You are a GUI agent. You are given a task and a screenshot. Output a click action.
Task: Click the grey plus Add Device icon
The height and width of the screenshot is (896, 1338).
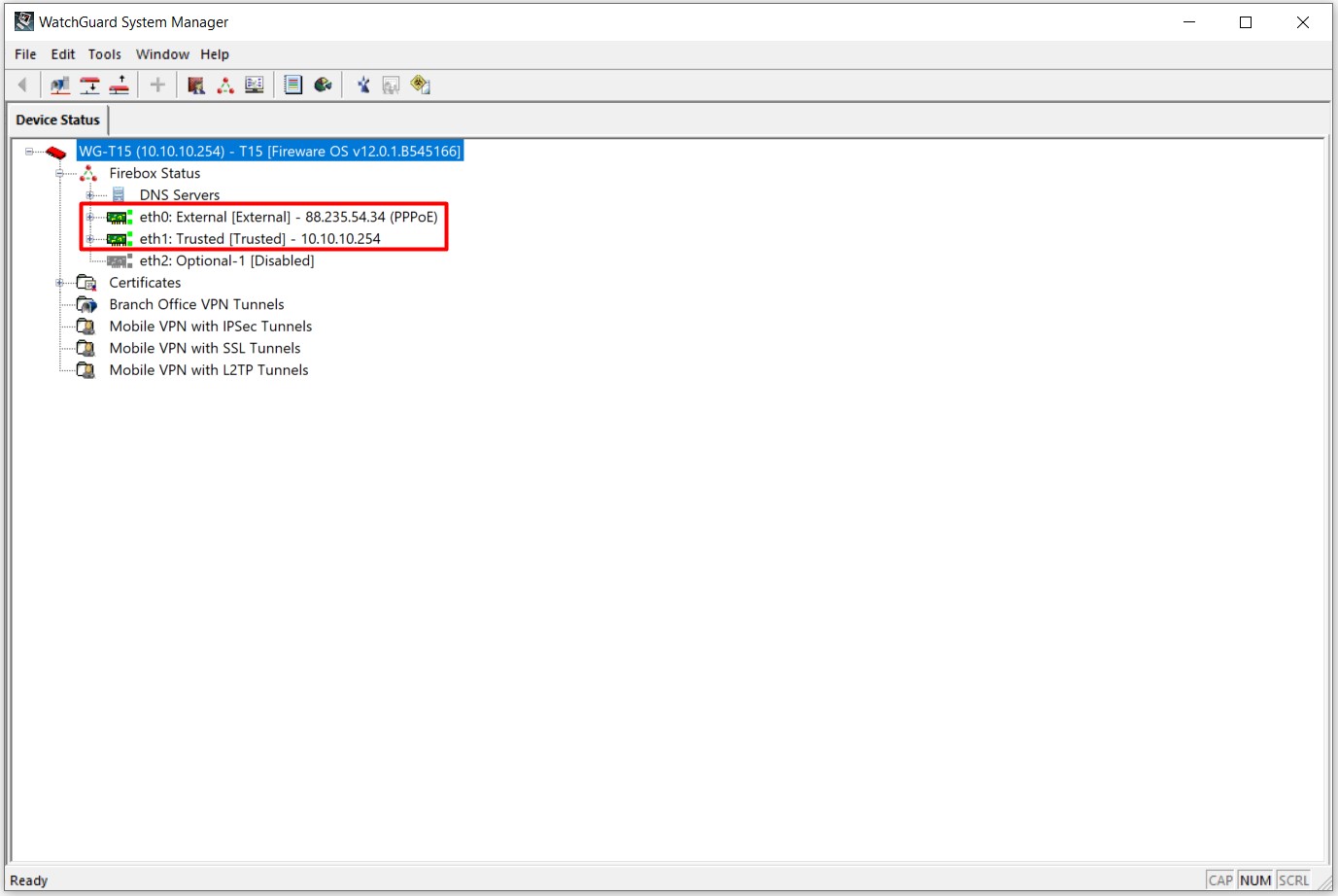pyautogui.click(x=157, y=85)
